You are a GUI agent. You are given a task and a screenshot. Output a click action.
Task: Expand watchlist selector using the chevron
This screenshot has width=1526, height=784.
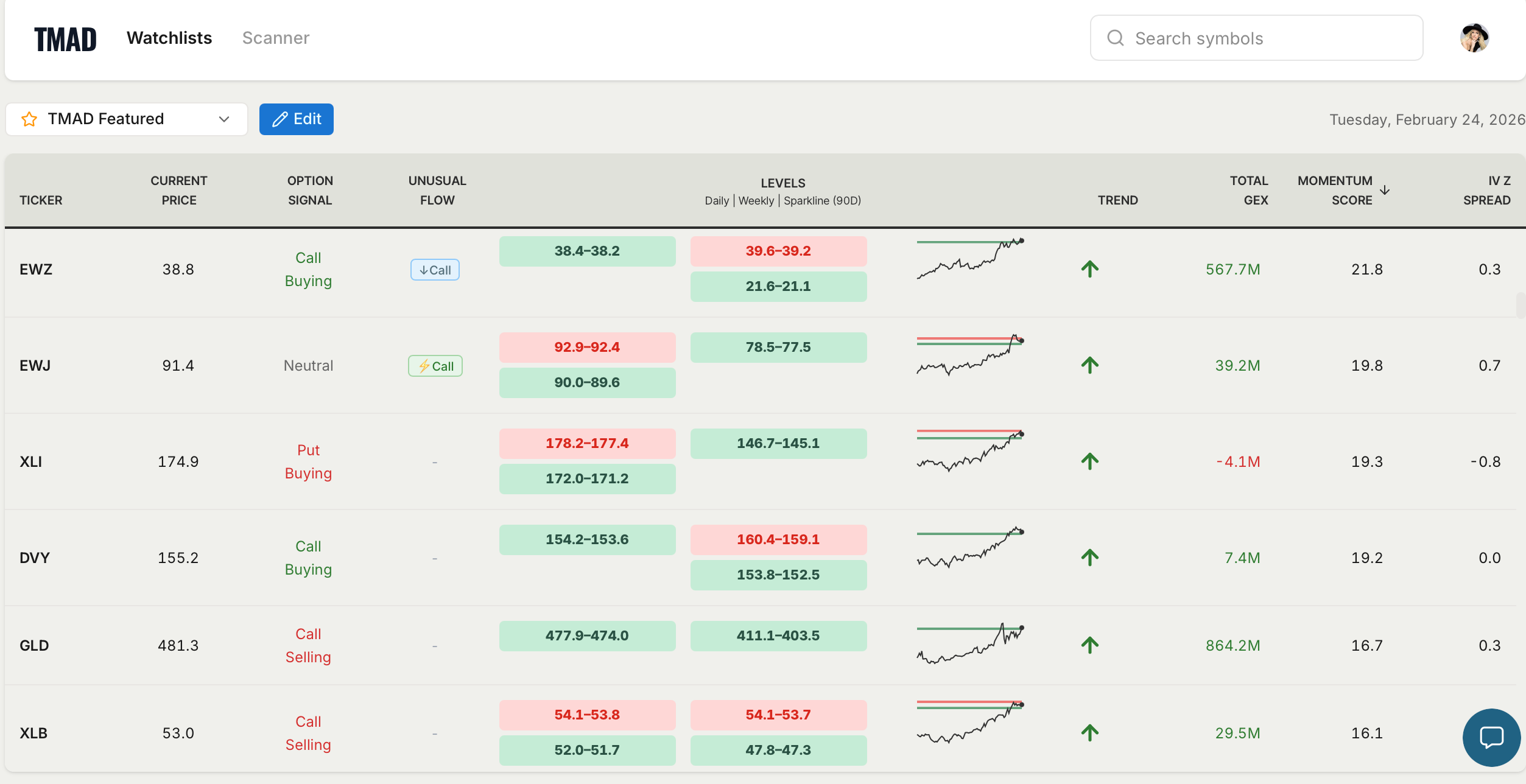click(x=224, y=119)
